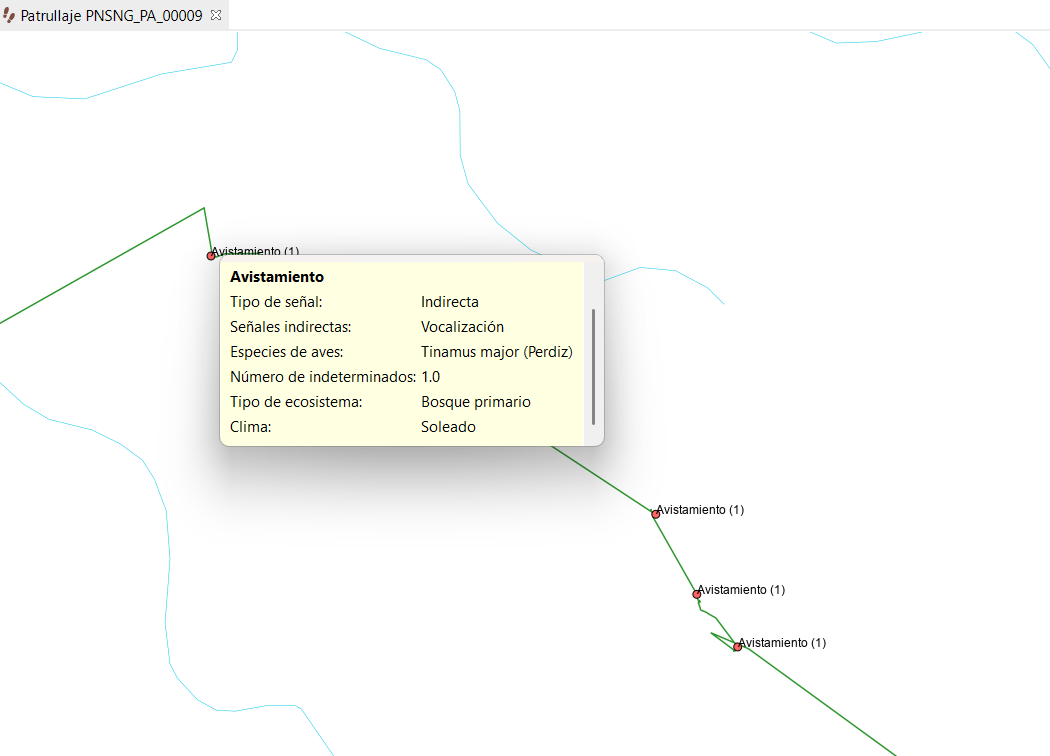Image resolution: width=1050 pixels, height=756 pixels.
Task: Click the southernmost red sighting marker
Action: pyautogui.click(x=737, y=647)
